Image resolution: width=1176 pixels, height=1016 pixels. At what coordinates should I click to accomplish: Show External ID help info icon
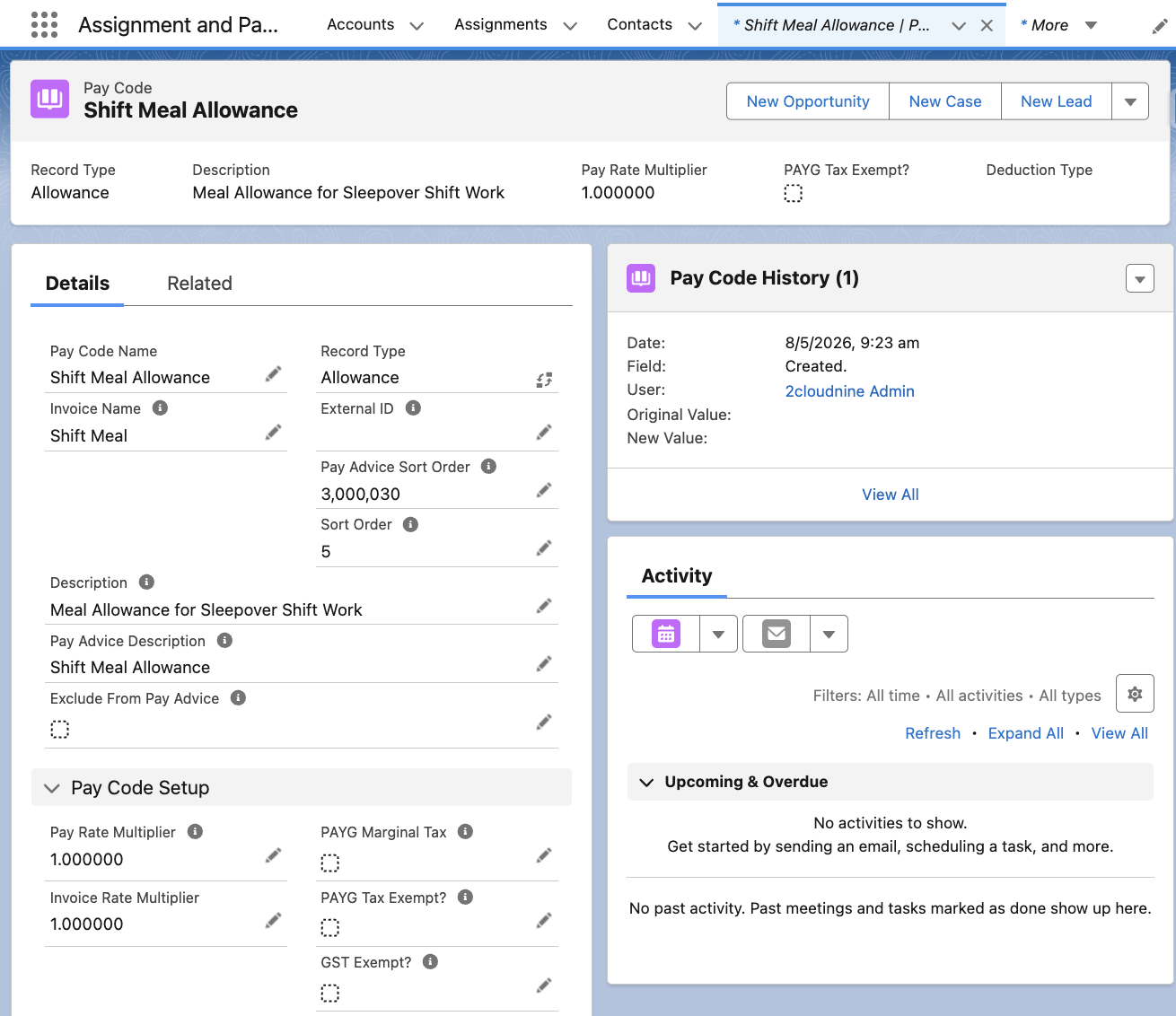(x=413, y=407)
